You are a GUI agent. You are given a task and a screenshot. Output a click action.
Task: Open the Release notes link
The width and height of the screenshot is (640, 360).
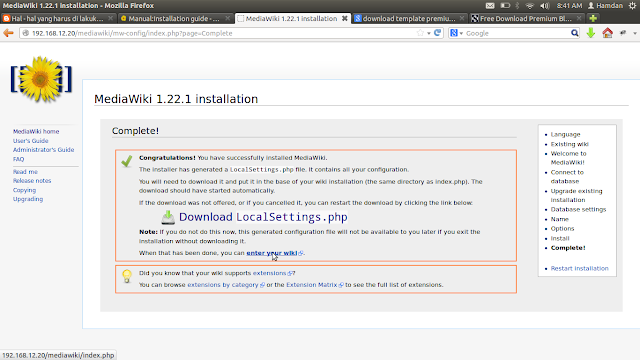pos(32,181)
